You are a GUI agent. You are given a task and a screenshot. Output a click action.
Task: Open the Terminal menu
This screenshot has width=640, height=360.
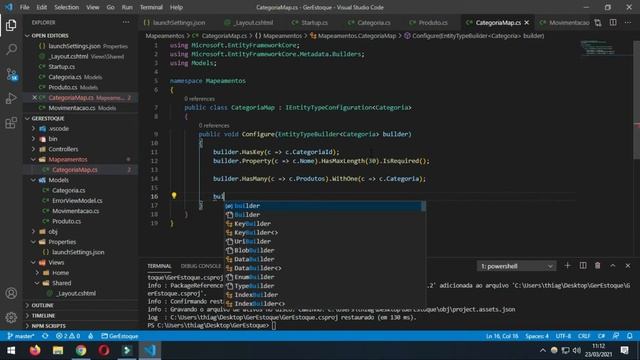pyautogui.click(x=151, y=7)
